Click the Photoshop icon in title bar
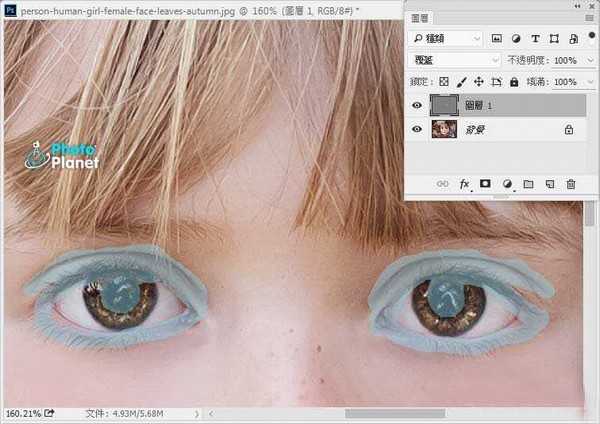This screenshot has width=600, height=424. tap(10, 10)
